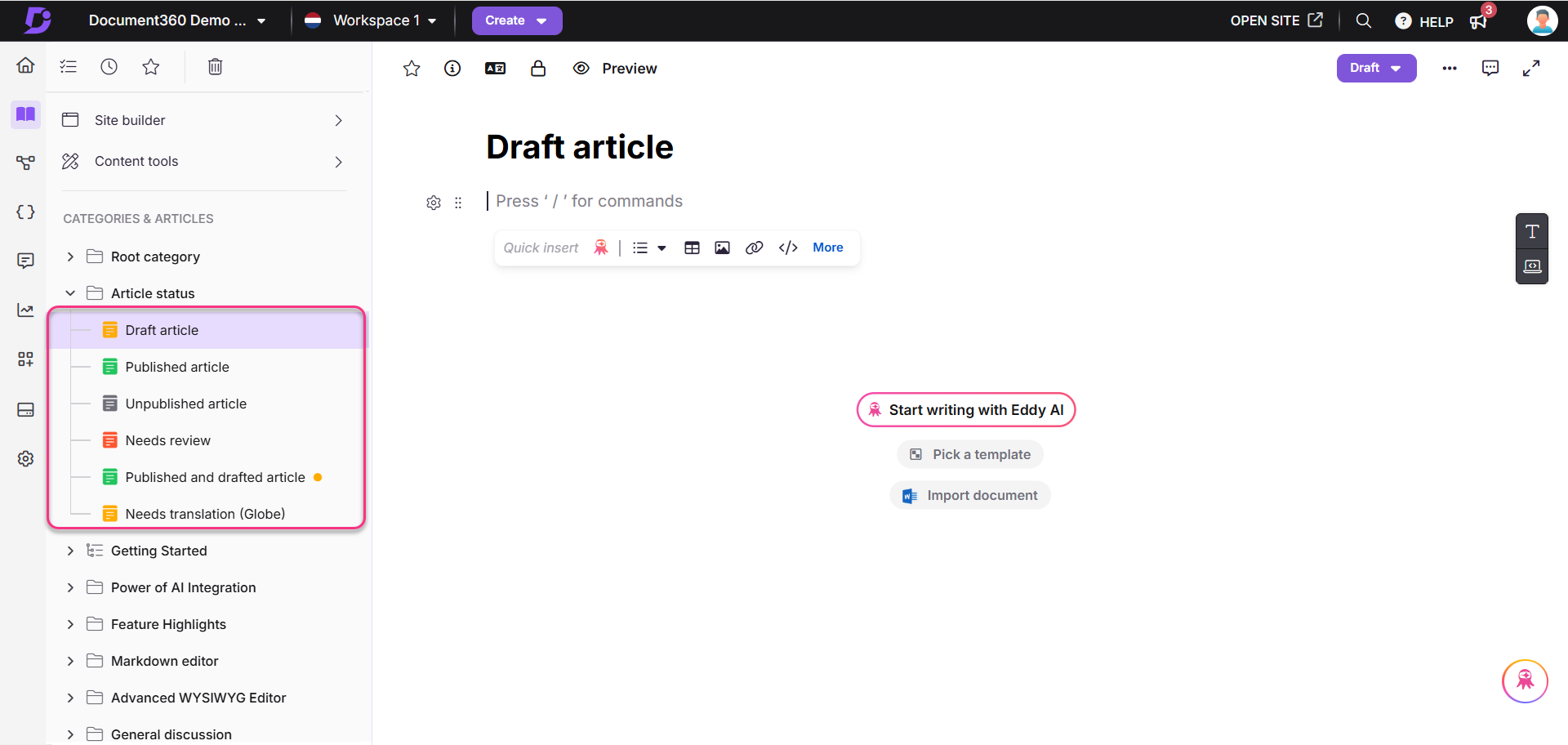
Task: Expand the Advanced WYSIWYG Editor category
Action: (x=70, y=698)
